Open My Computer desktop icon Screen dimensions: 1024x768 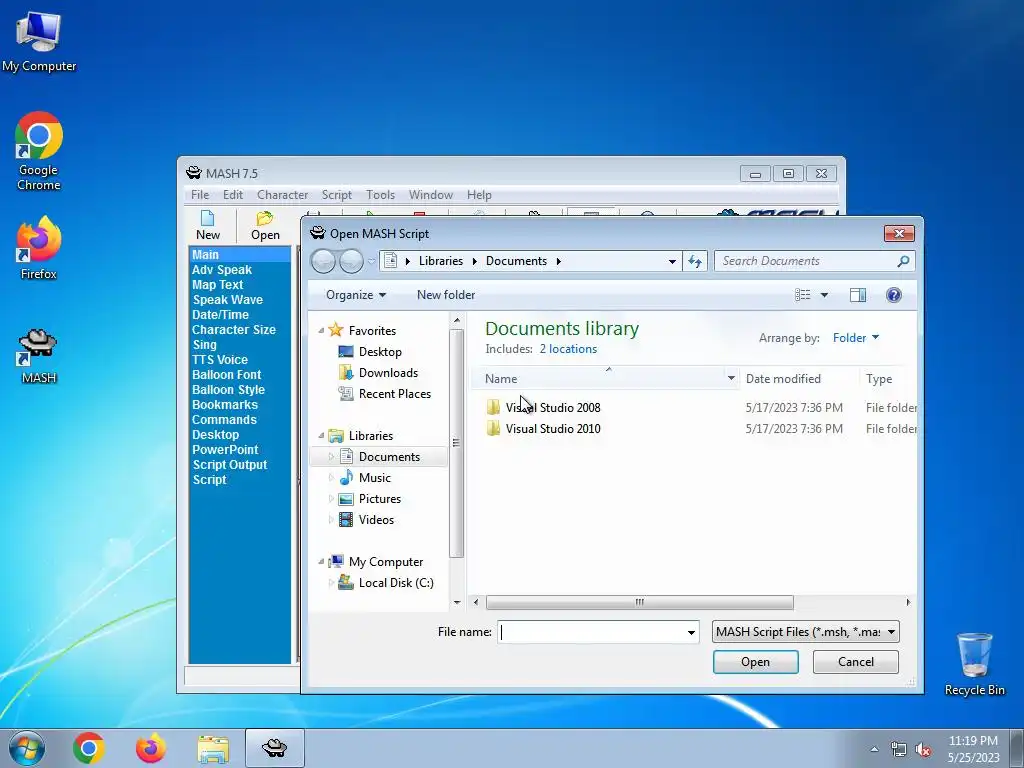click(x=39, y=42)
